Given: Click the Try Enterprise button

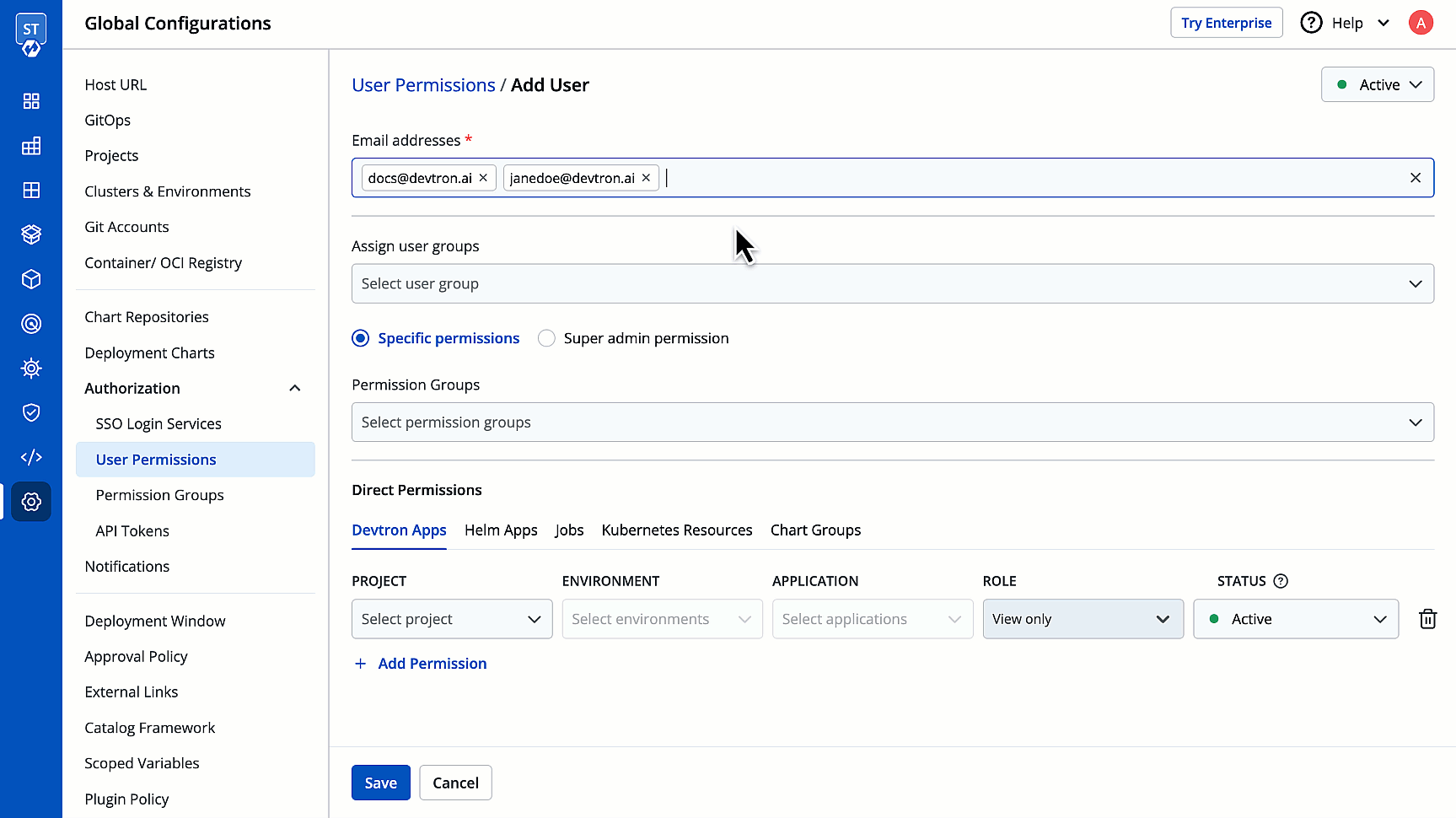Looking at the screenshot, I should click(1227, 23).
